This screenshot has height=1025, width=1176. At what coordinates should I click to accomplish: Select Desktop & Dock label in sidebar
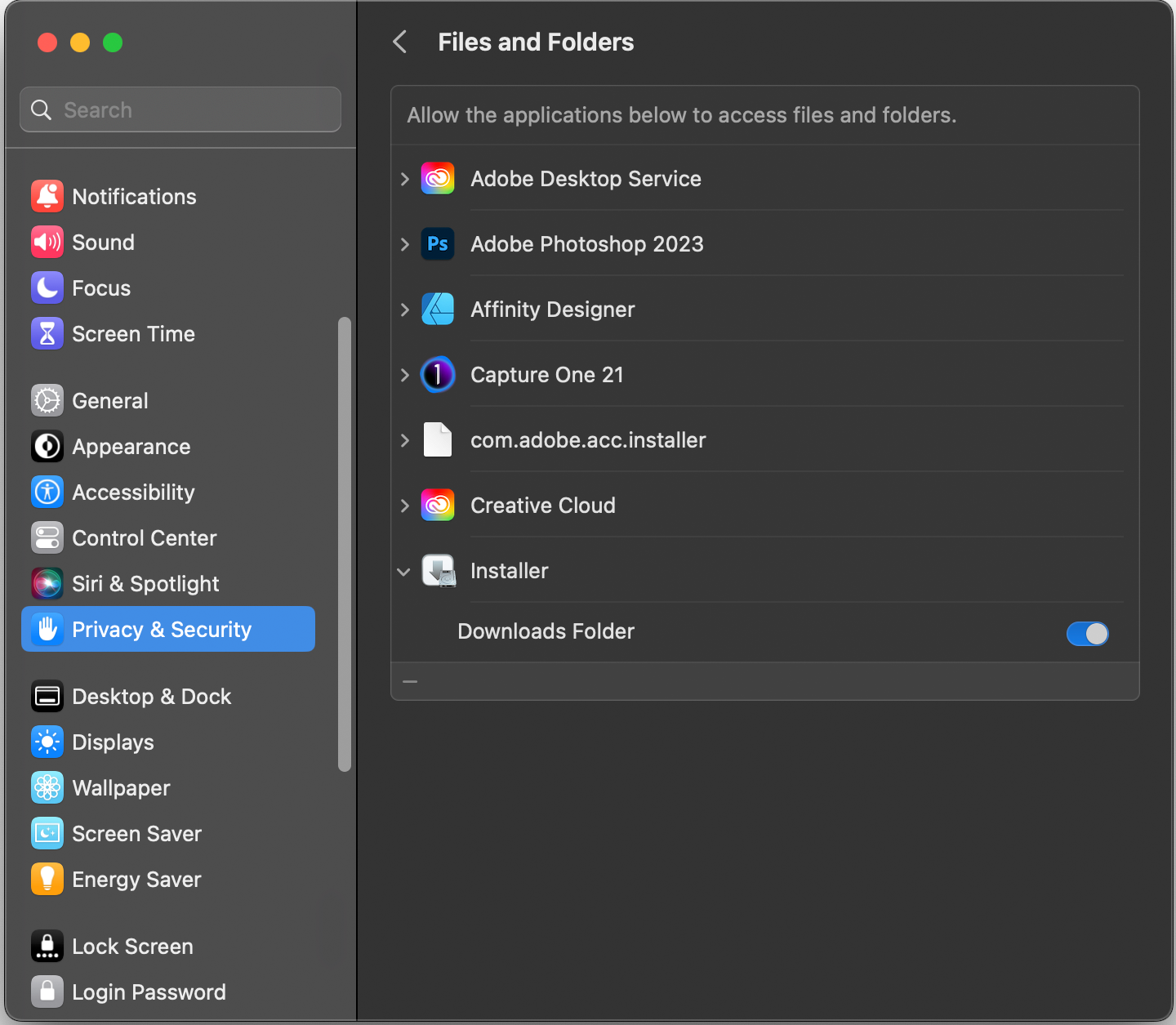(152, 697)
